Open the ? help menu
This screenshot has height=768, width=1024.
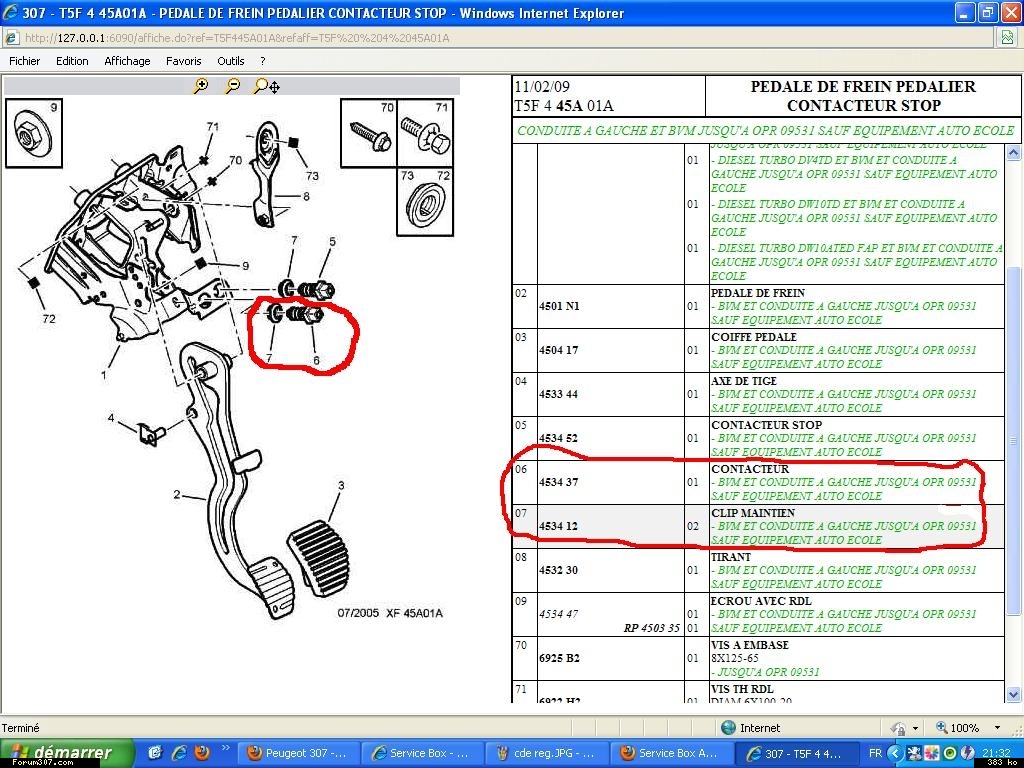(x=263, y=61)
